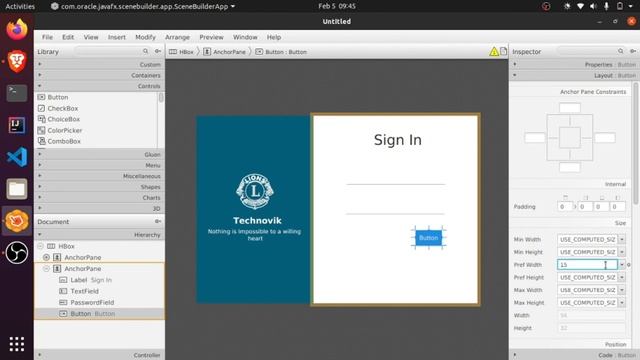The width and height of the screenshot is (640, 360).
Task: Select TextField in hierarchy
Action: (x=100, y=291)
